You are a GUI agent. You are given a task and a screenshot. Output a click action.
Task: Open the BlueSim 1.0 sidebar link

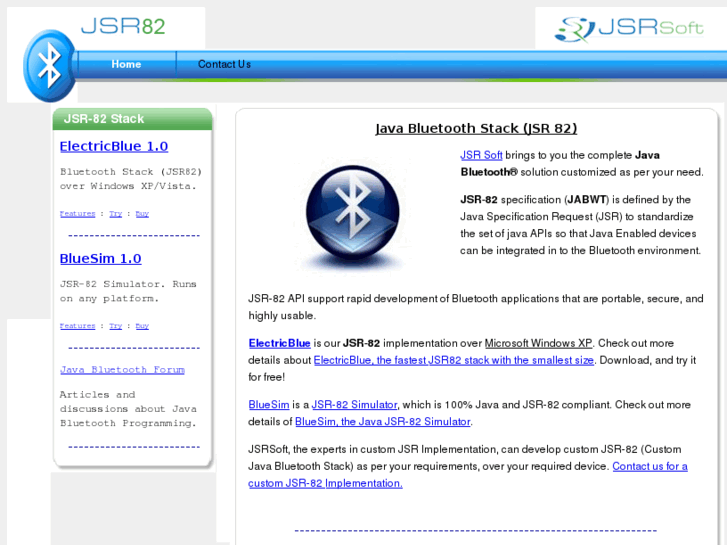click(x=101, y=258)
